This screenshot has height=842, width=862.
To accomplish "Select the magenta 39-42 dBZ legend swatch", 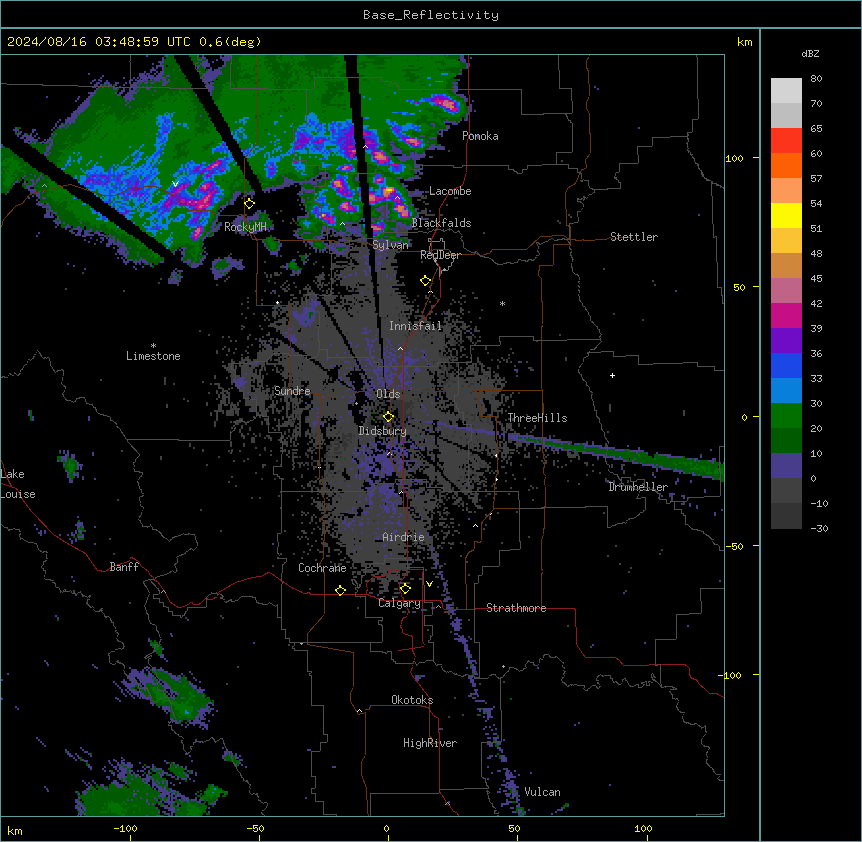I will point(786,315).
